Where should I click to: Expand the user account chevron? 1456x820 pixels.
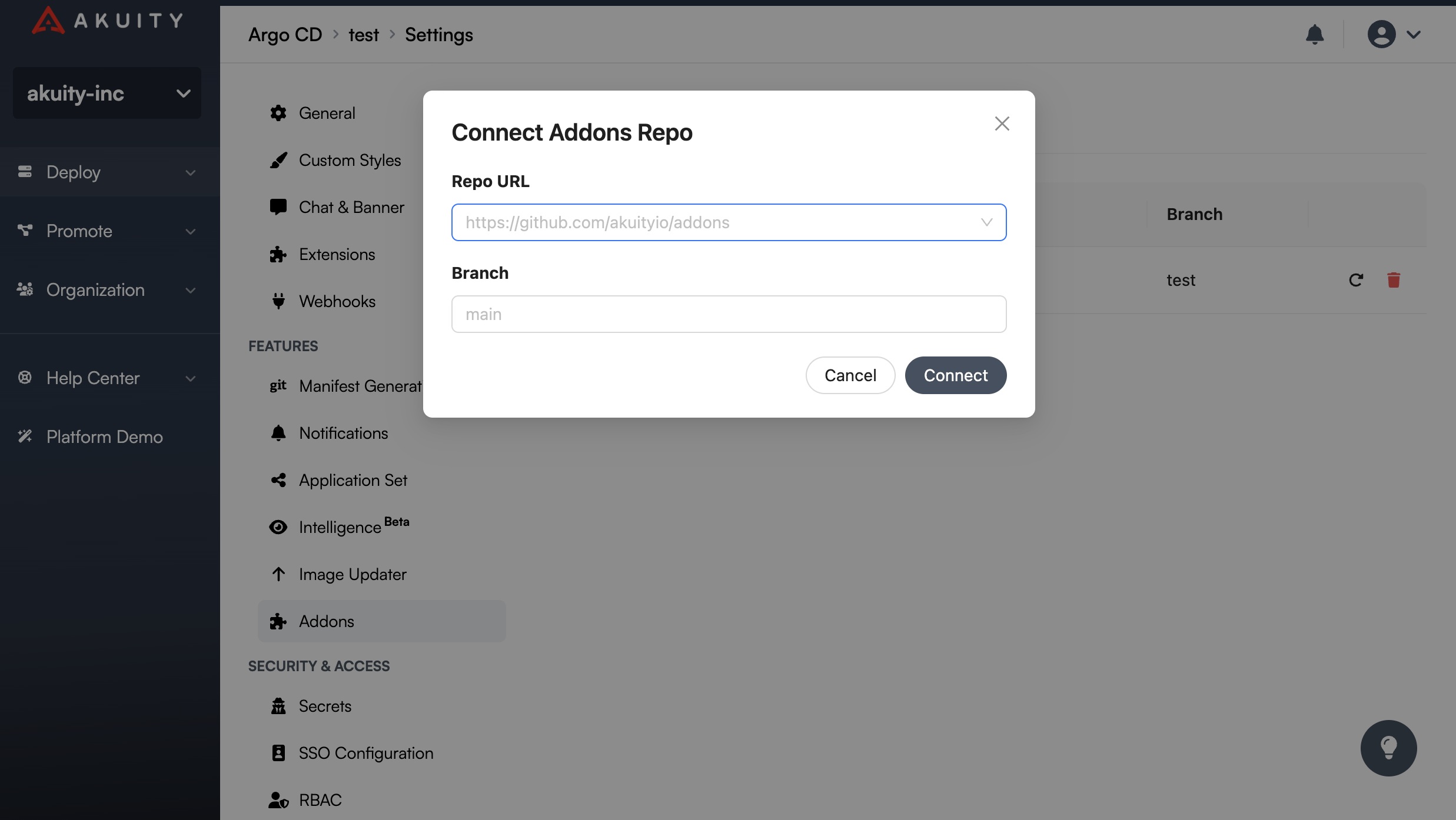(1414, 35)
